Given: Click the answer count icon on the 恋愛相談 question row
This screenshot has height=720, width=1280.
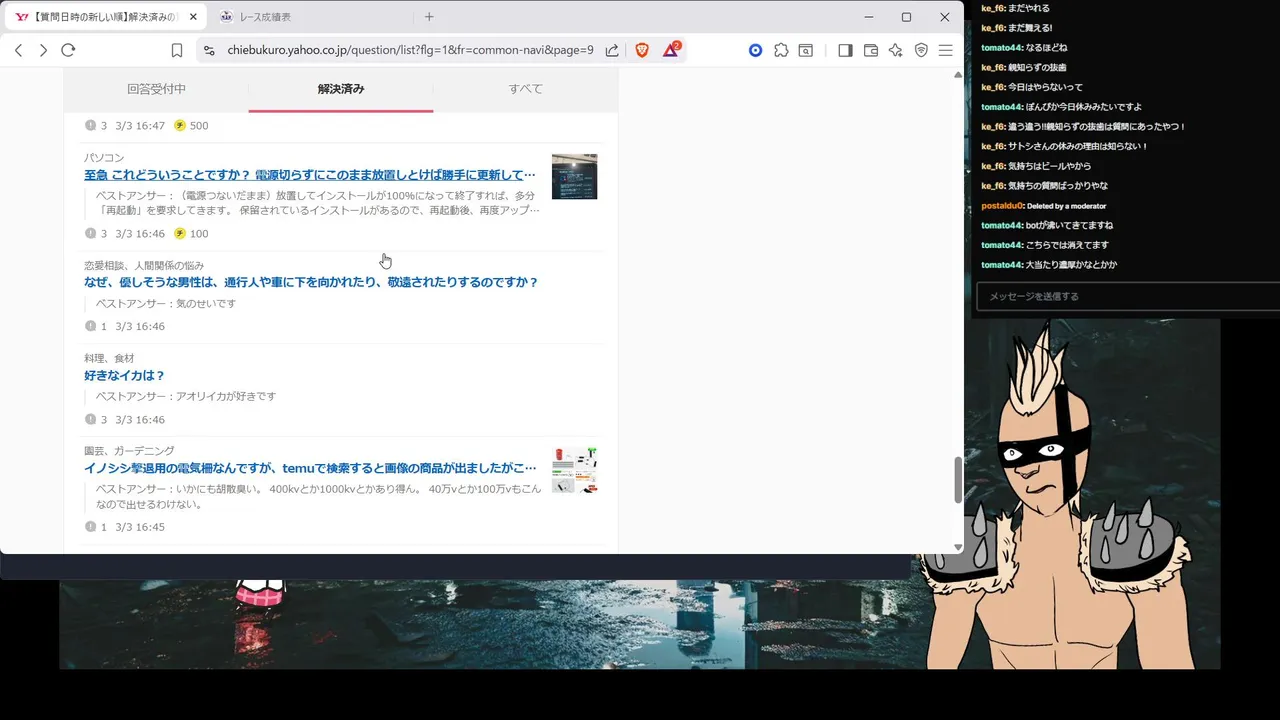Looking at the screenshot, I should 90,327.
